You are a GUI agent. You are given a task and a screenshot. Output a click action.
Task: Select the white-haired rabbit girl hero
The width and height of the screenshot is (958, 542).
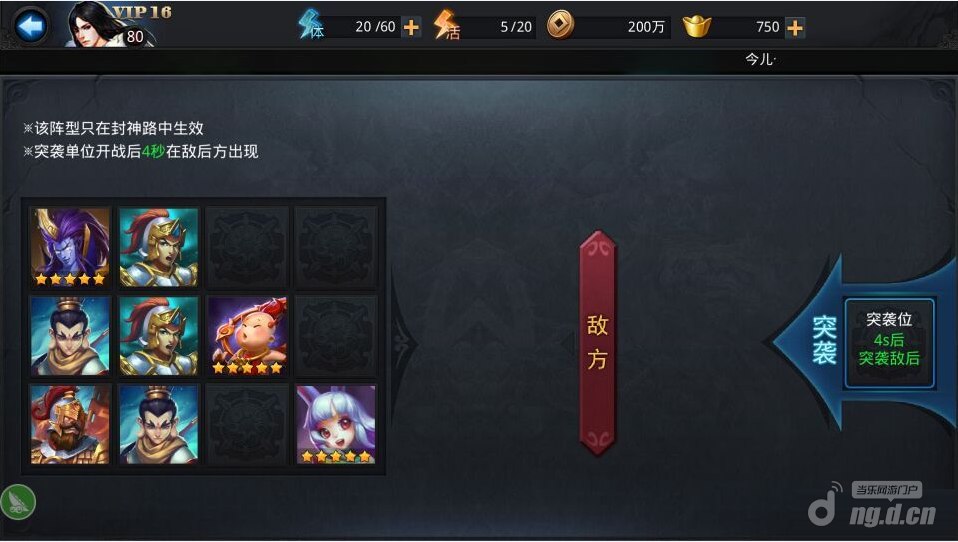point(336,424)
